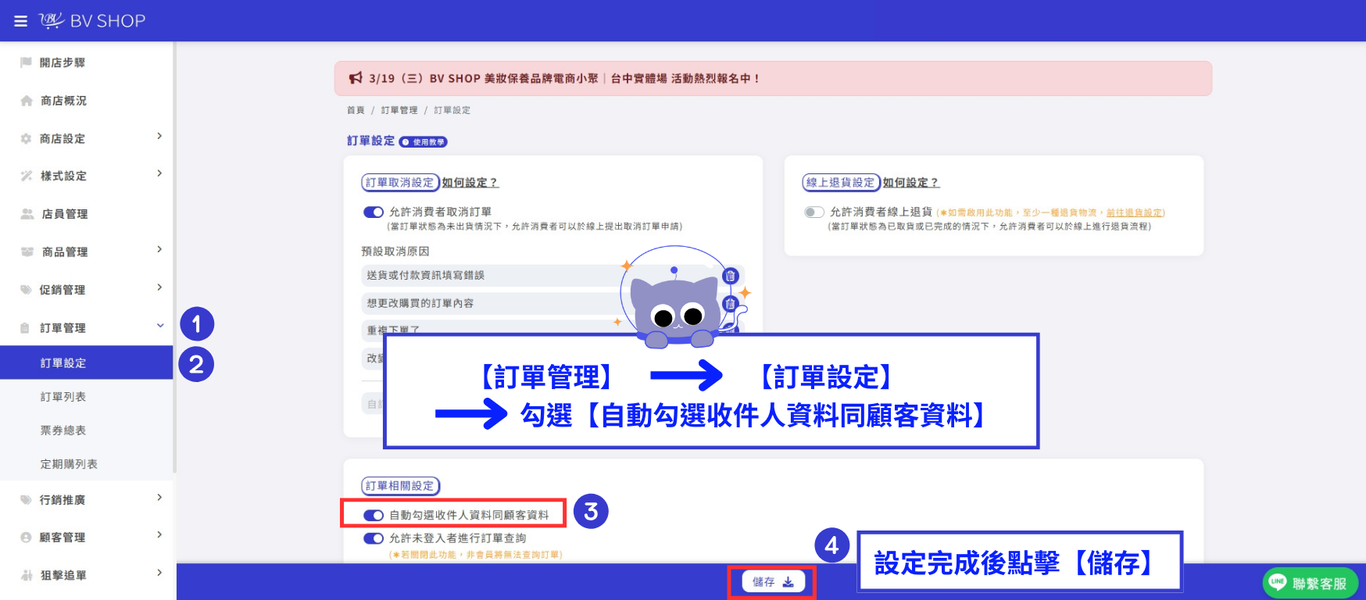Click the tag icon beside 促銷管理
This screenshot has width=1366, height=600.
click(x=26, y=290)
